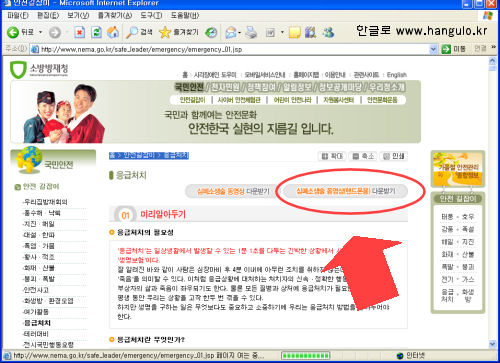
Task: Click the green Back arrow button
Action: (13, 32)
